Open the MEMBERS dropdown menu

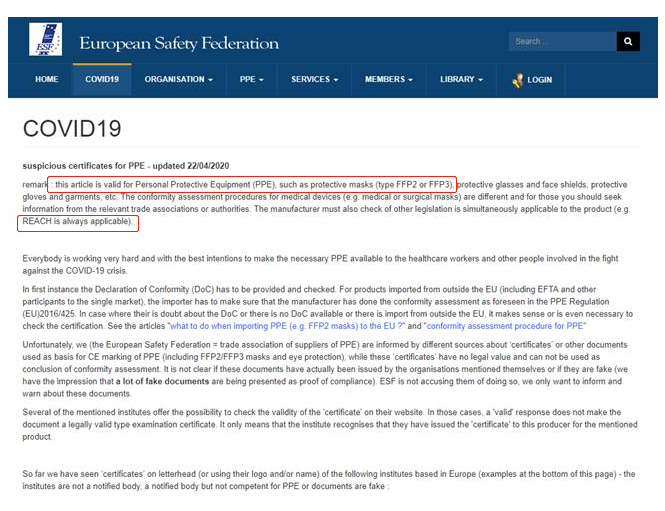coord(389,80)
